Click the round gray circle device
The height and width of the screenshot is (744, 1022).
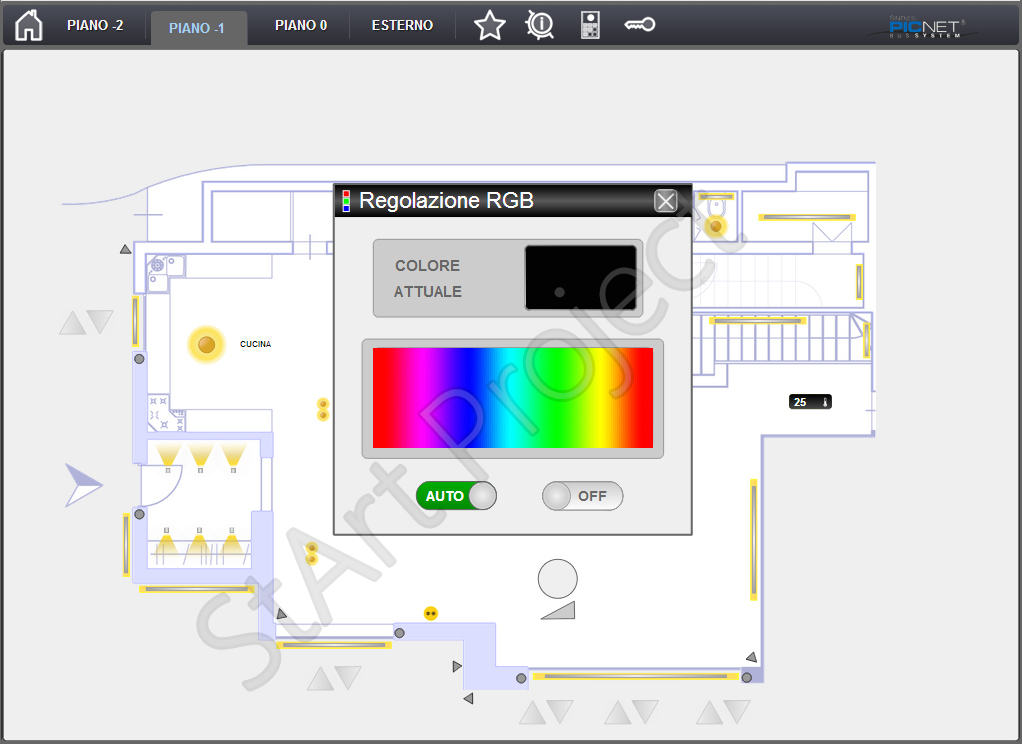point(557,578)
